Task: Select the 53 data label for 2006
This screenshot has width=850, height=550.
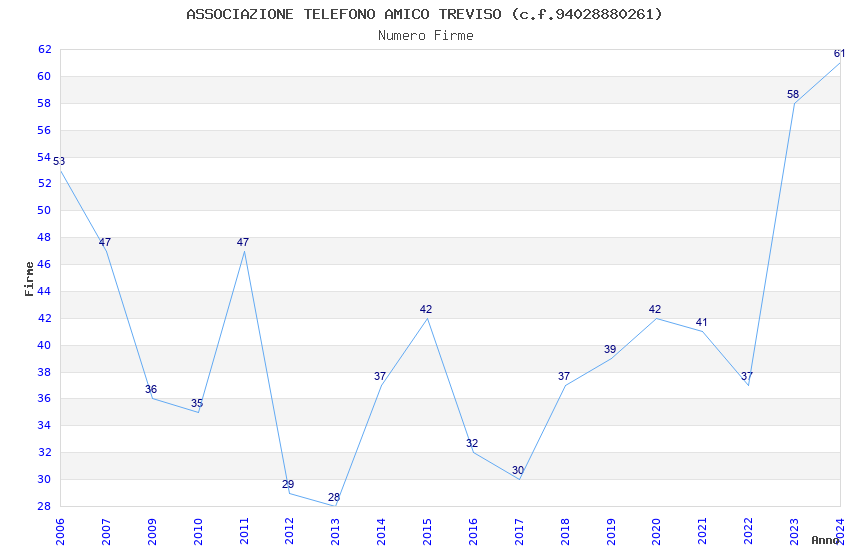Action: tap(59, 161)
